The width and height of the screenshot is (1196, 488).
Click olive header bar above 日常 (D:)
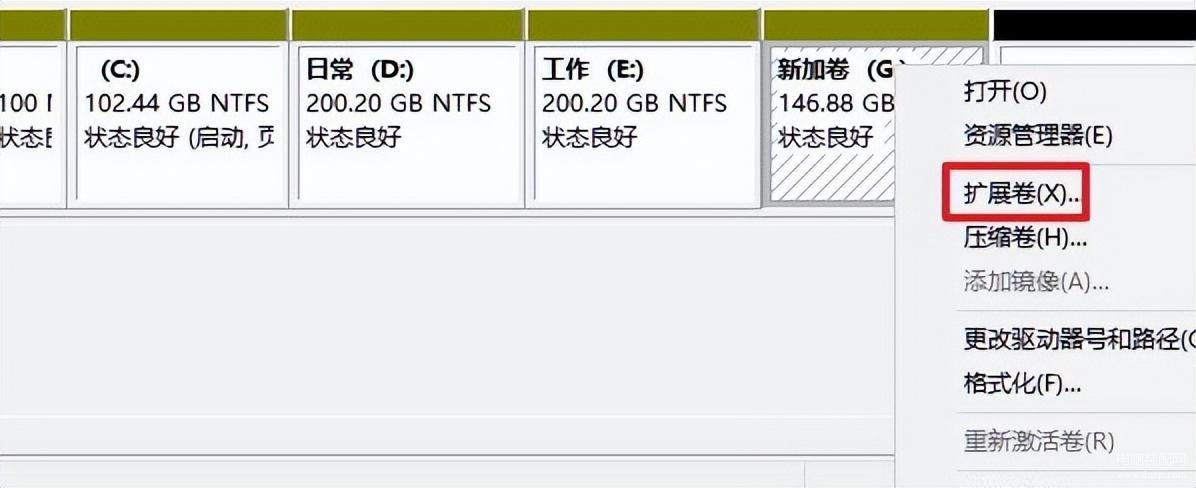[407, 25]
